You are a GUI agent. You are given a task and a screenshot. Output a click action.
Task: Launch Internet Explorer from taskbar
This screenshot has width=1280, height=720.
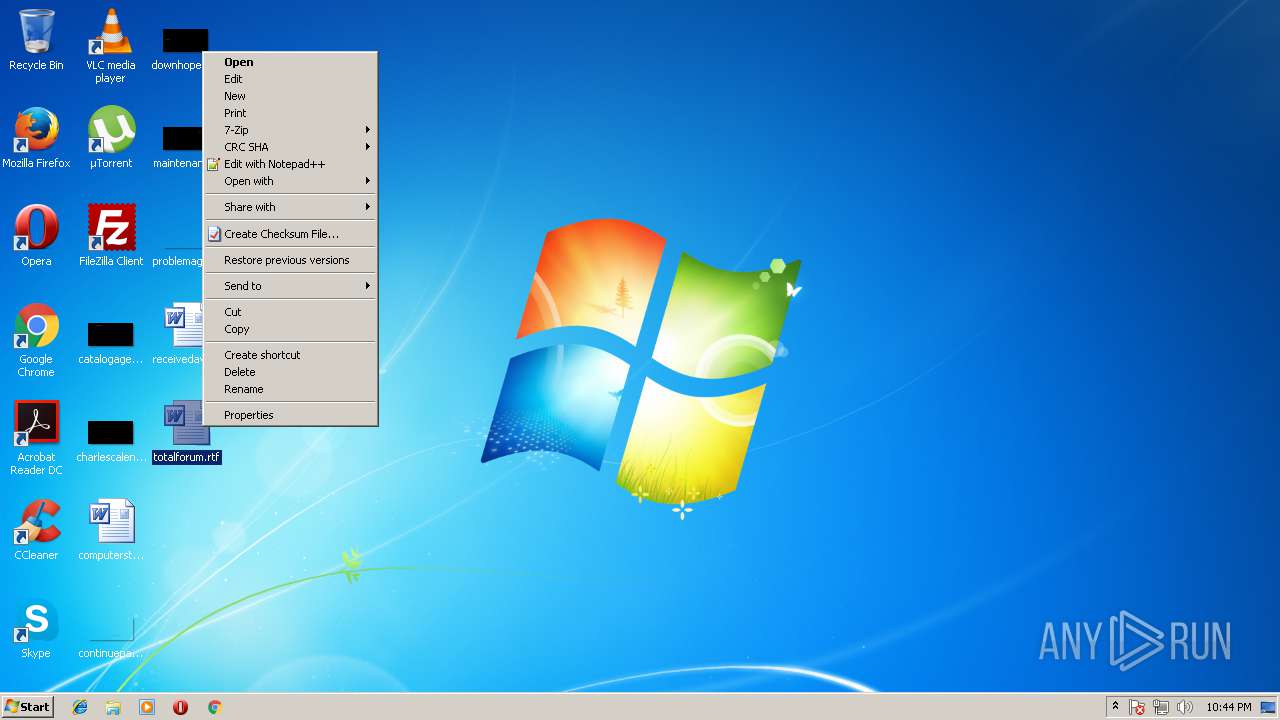[x=80, y=707]
